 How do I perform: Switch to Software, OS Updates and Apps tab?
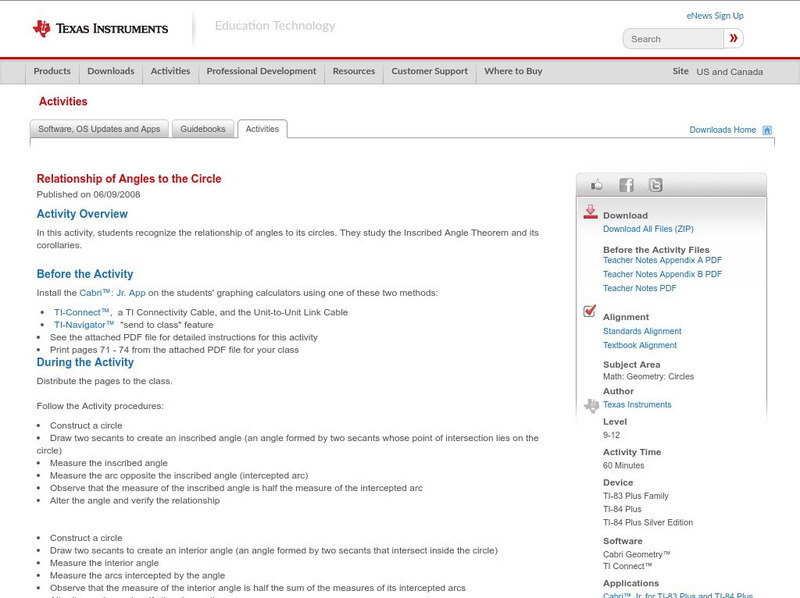(99, 129)
